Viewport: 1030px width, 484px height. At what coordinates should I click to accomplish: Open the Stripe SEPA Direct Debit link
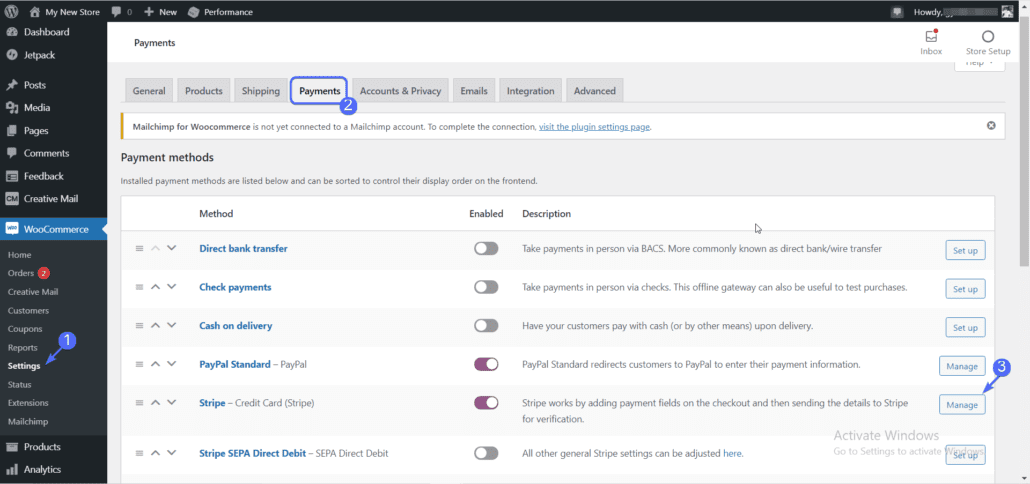[x=252, y=453]
